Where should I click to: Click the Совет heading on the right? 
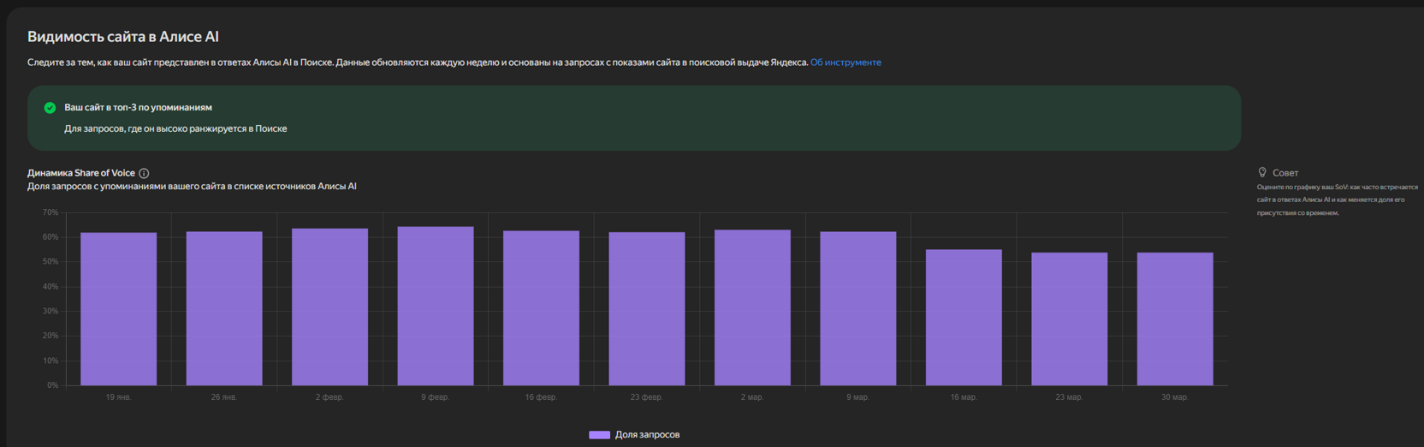[1285, 173]
